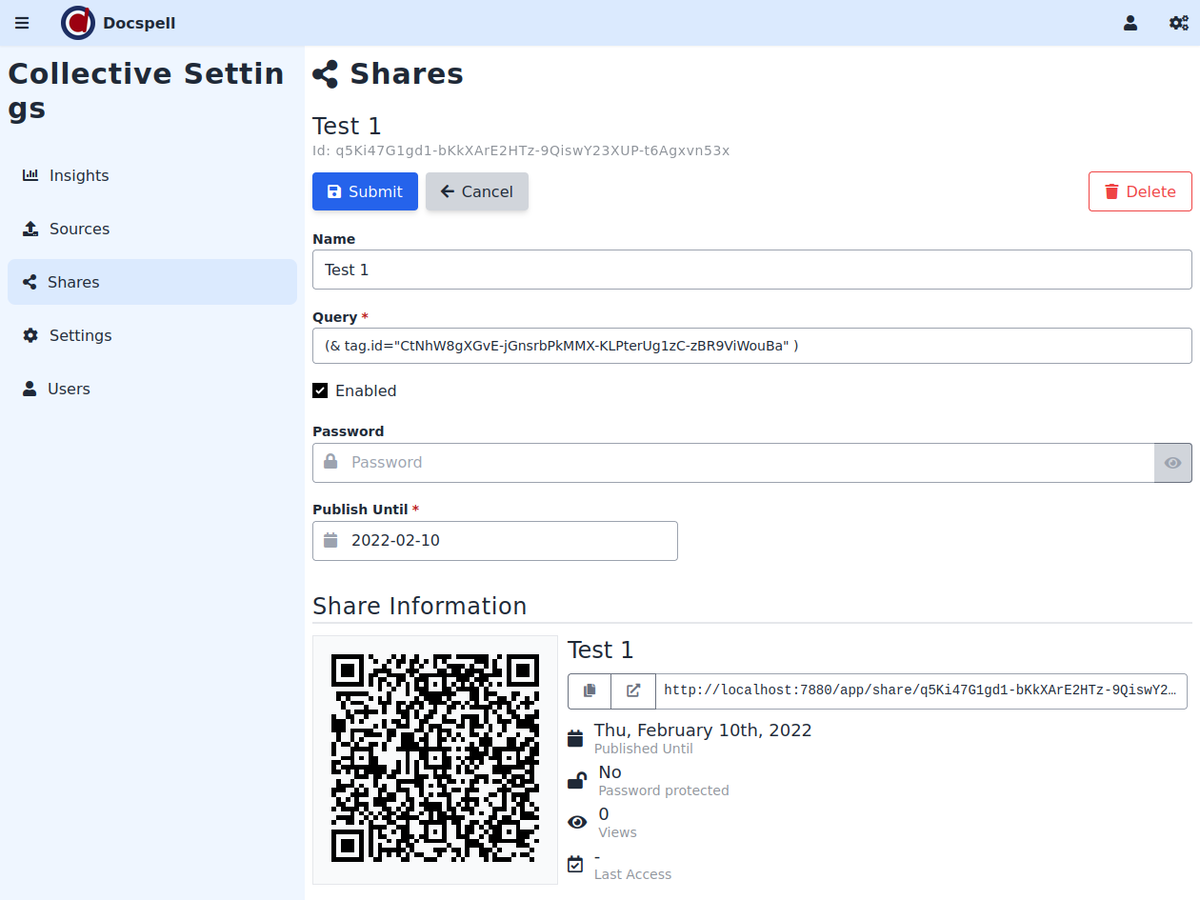Open the share link in a new tab
Image resolution: width=1200 pixels, height=900 pixels.
(633, 691)
